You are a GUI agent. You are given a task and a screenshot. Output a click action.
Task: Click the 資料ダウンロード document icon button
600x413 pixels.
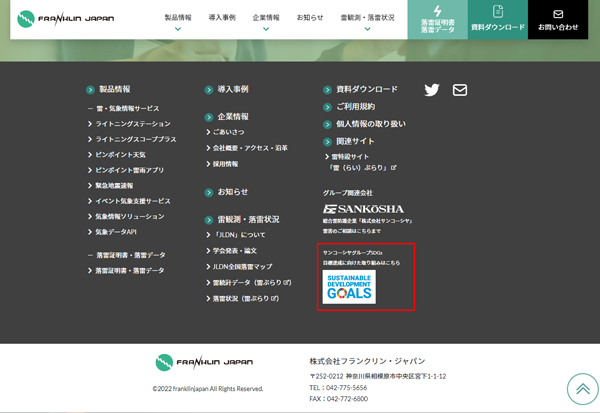pos(497,19)
